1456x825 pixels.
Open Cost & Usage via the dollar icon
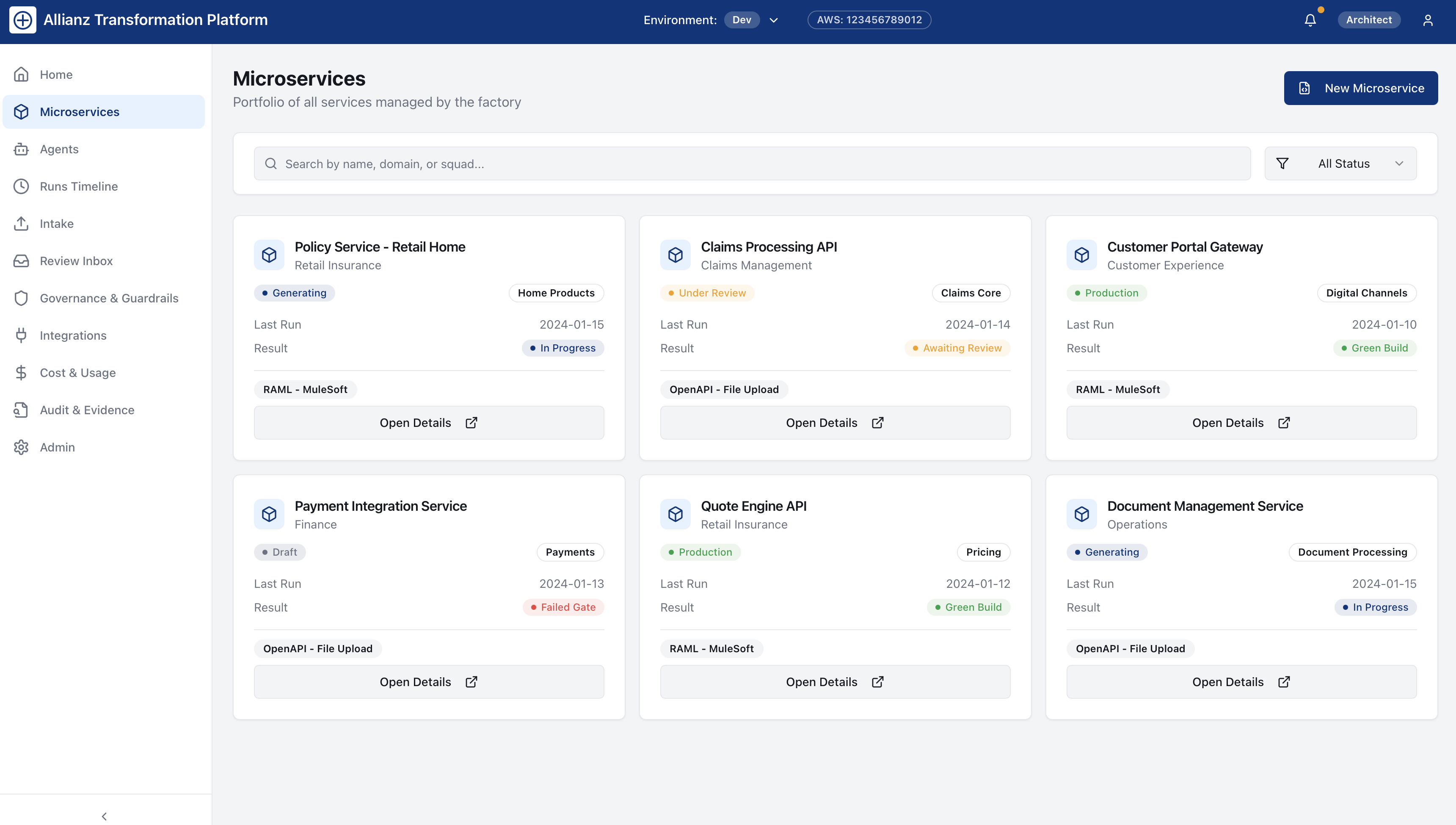coord(21,372)
